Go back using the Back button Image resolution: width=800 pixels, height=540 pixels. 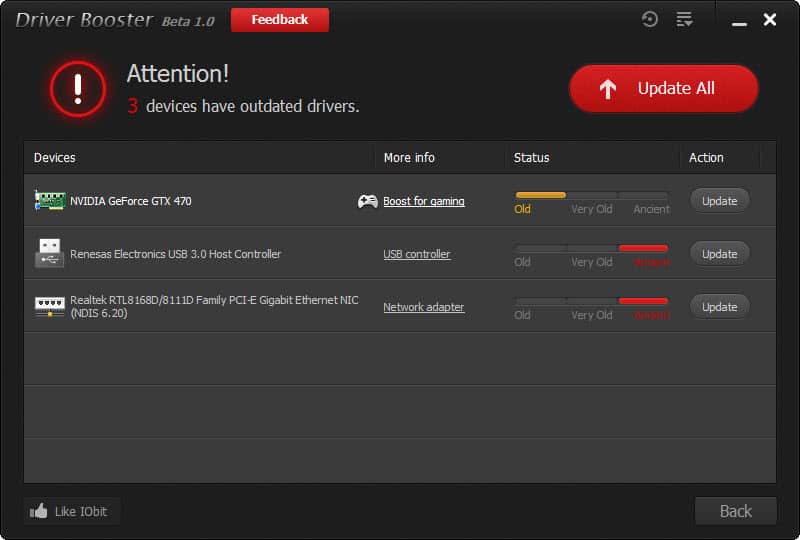click(735, 511)
